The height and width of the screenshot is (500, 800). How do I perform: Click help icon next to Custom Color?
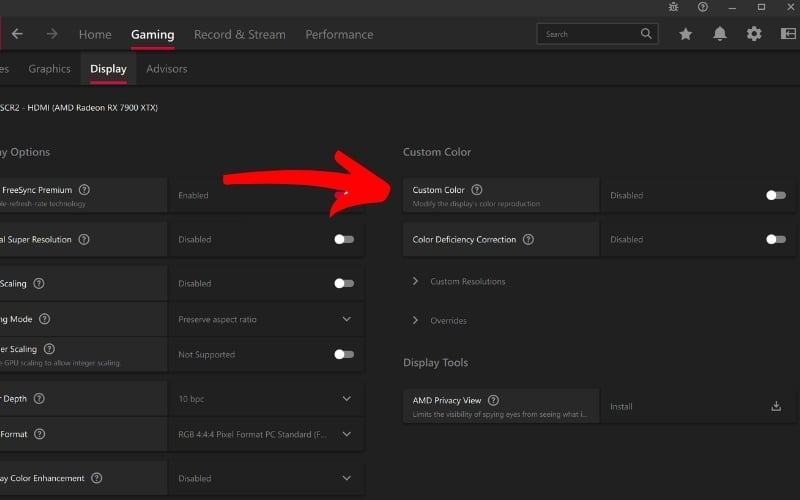(x=477, y=190)
